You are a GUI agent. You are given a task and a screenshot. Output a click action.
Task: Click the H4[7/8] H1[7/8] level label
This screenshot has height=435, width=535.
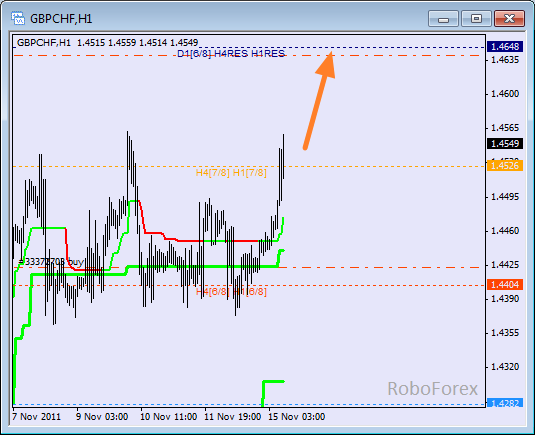[x=231, y=173]
